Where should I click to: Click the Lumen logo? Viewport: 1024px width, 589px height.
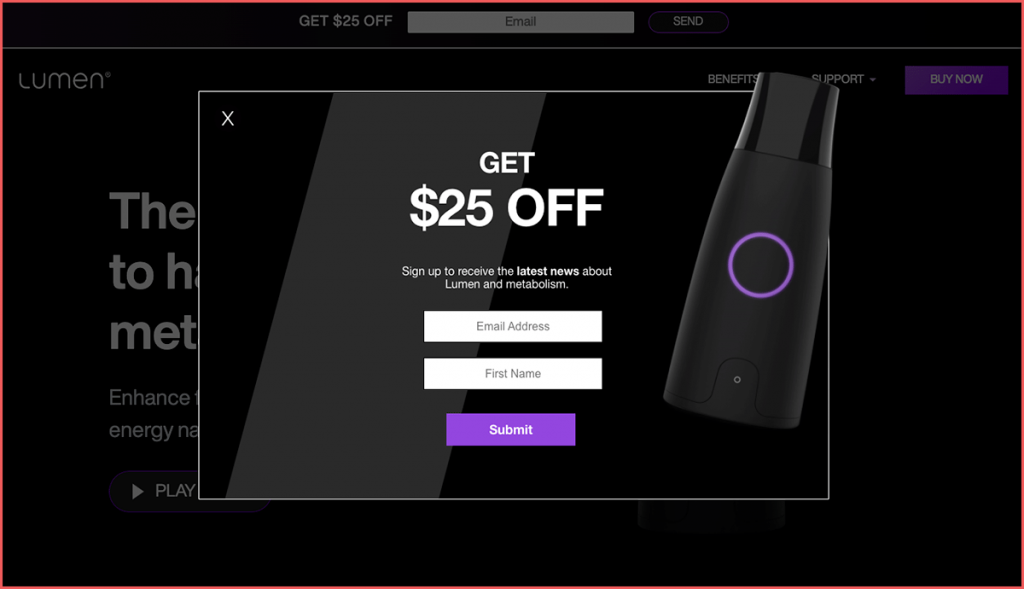[x=65, y=80]
